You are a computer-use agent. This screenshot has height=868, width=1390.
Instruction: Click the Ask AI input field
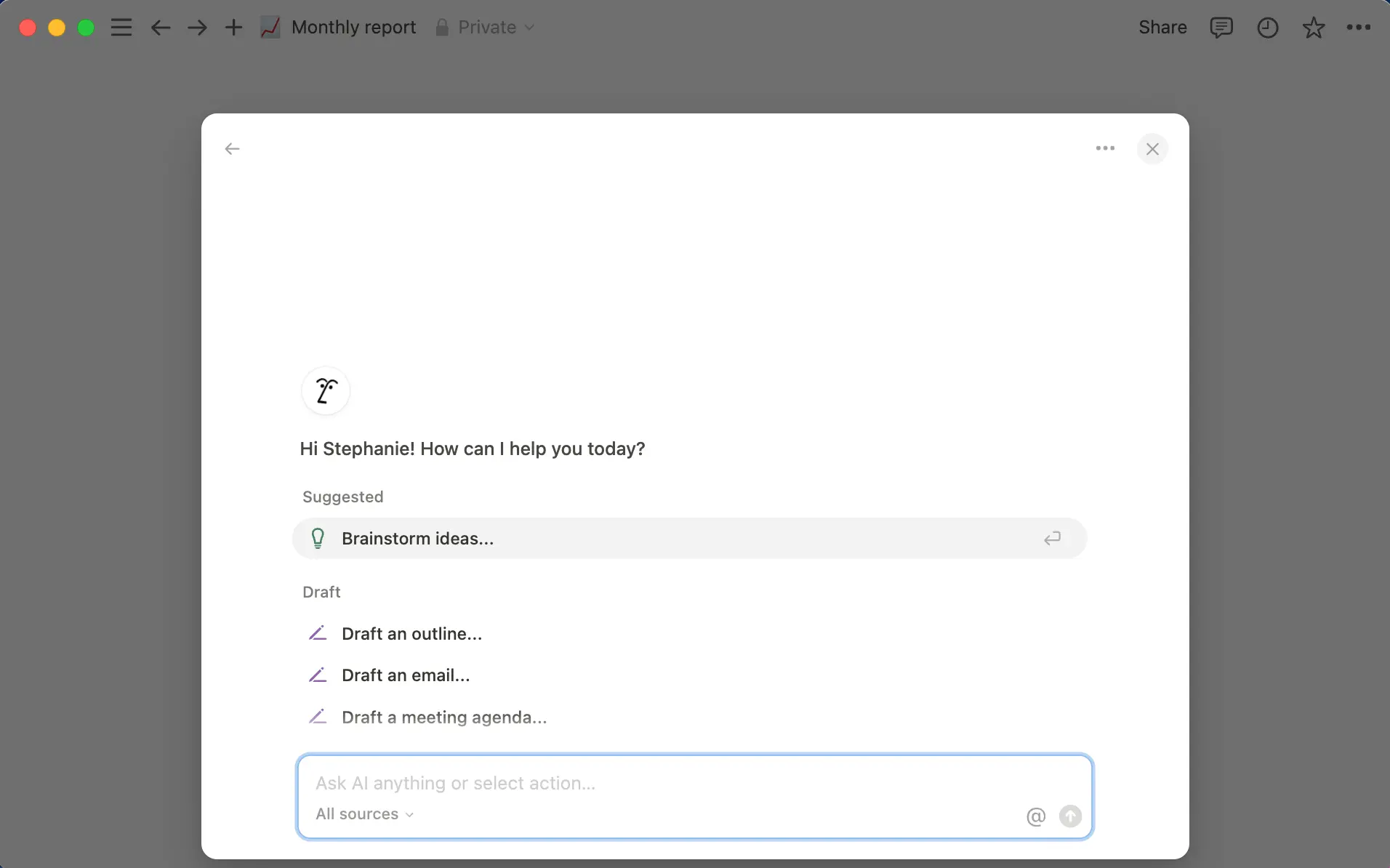[x=654, y=783]
